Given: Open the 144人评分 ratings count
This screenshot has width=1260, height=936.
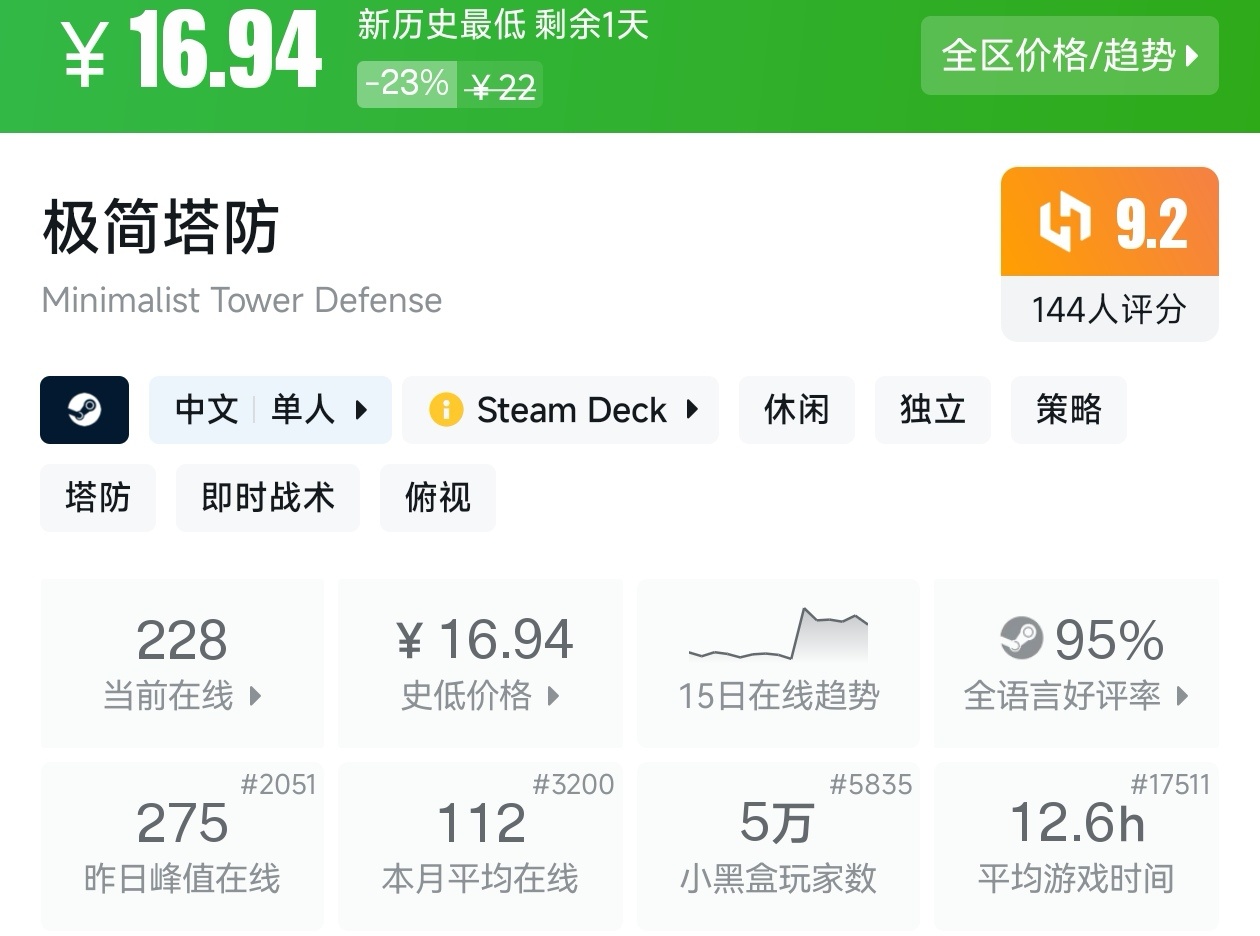Looking at the screenshot, I should pyautogui.click(x=1109, y=310).
